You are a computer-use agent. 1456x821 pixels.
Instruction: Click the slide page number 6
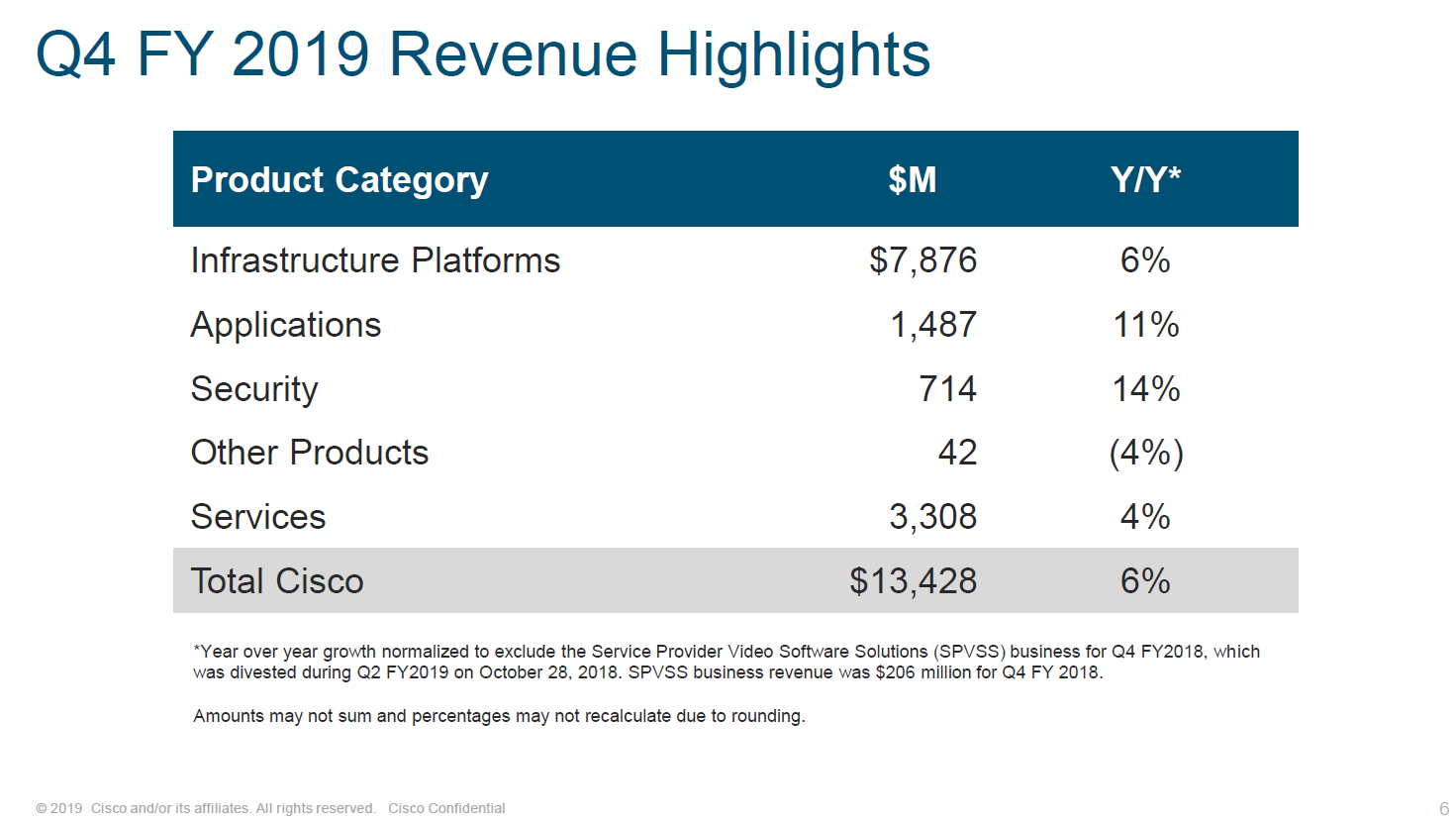(x=1443, y=808)
